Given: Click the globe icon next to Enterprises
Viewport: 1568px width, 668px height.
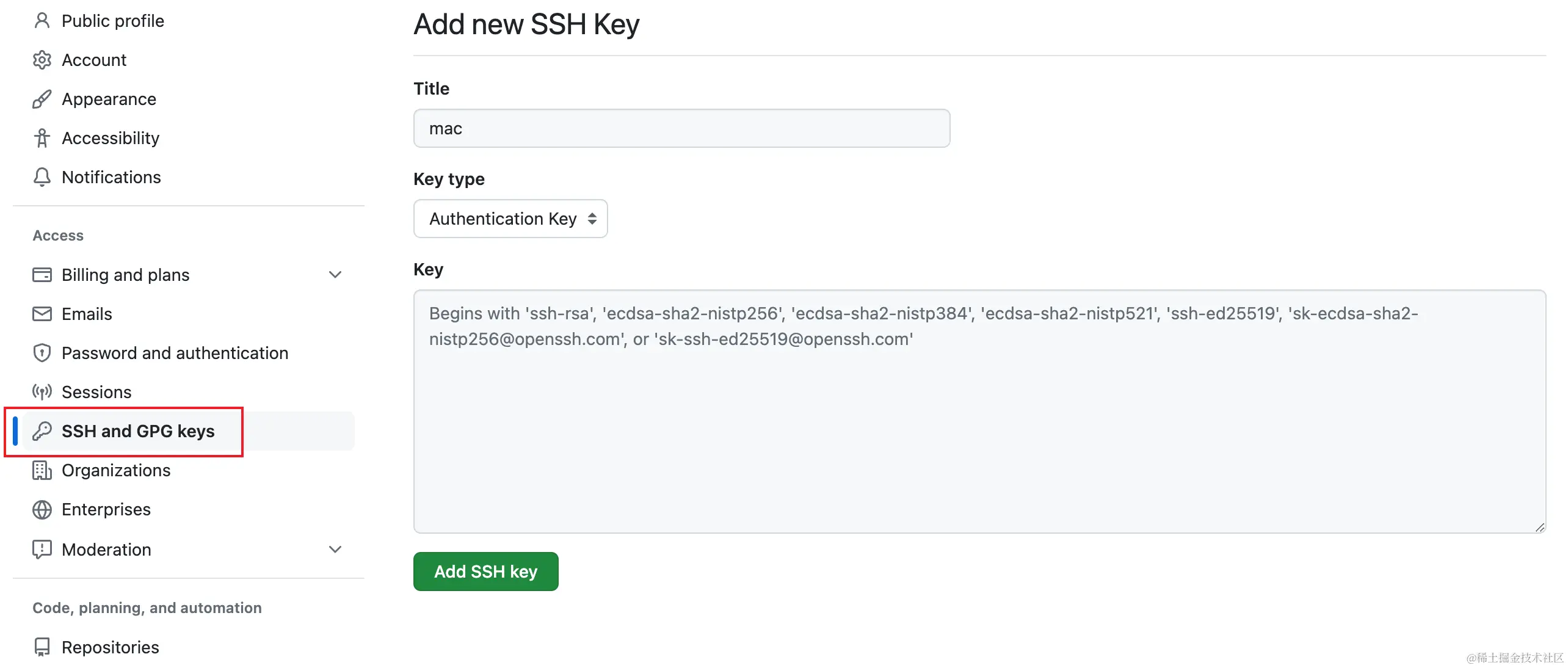Looking at the screenshot, I should (42, 509).
